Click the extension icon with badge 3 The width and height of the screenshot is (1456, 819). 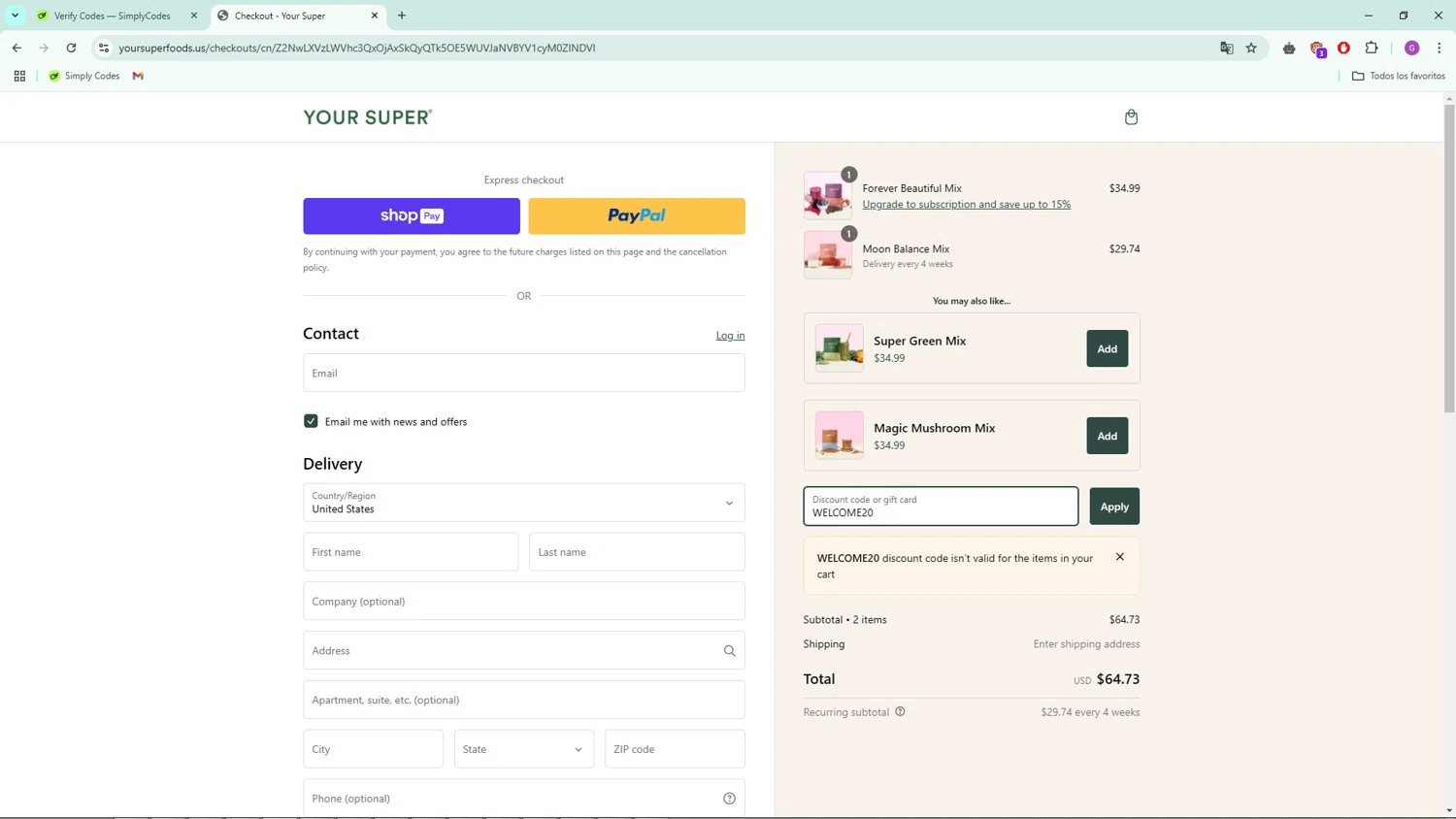click(1317, 49)
